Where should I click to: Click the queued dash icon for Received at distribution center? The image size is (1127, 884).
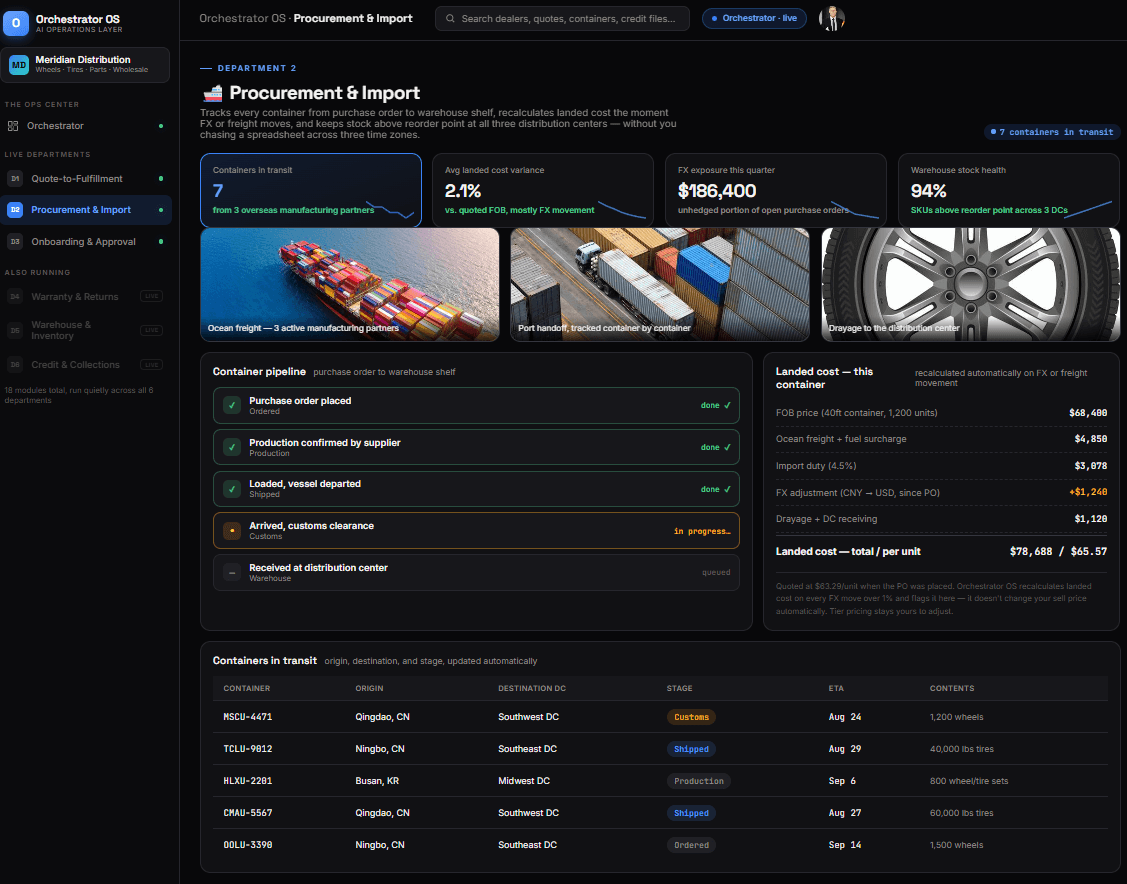pos(231,572)
